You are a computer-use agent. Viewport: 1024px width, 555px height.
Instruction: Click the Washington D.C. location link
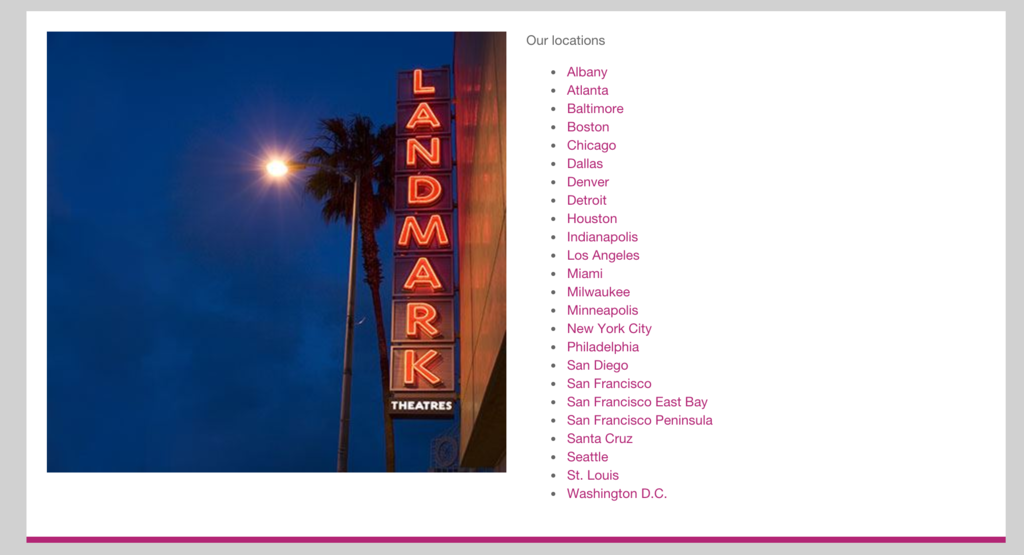[616, 494]
